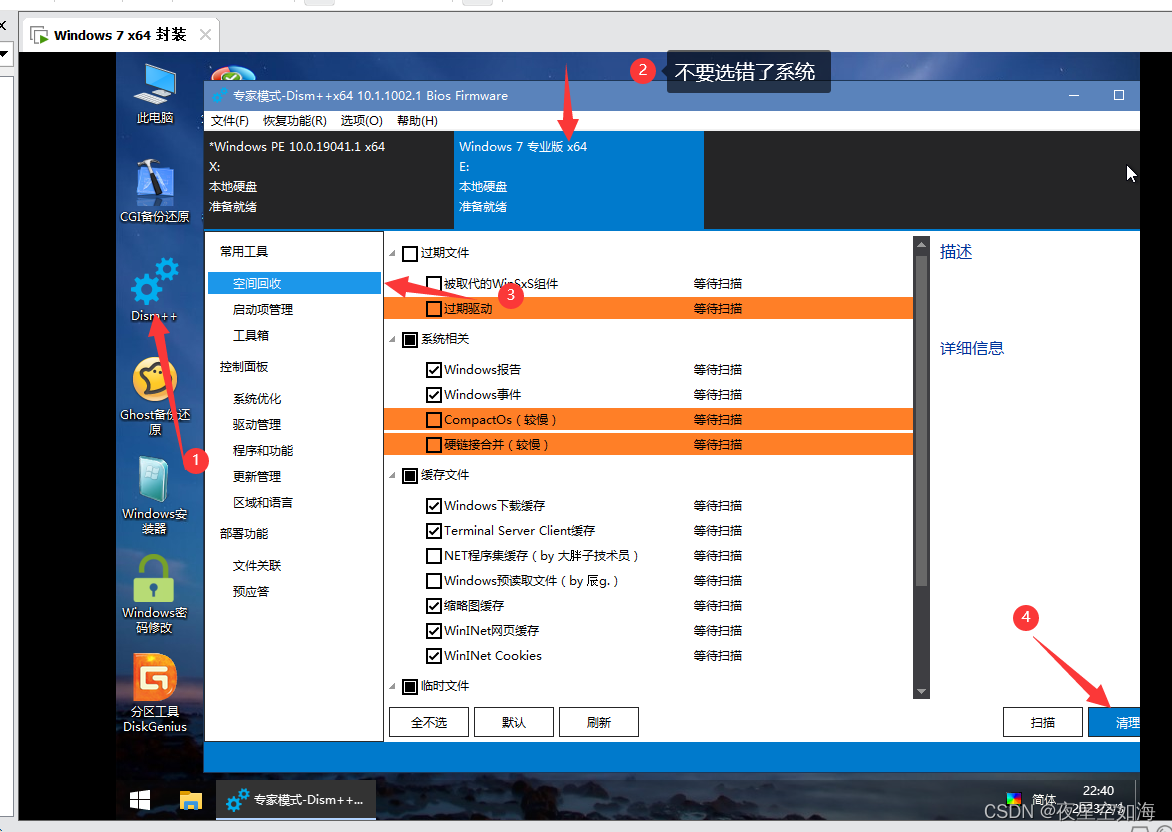Open File Explorer from the taskbar
The height and width of the screenshot is (832, 1172).
[x=191, y=800]
